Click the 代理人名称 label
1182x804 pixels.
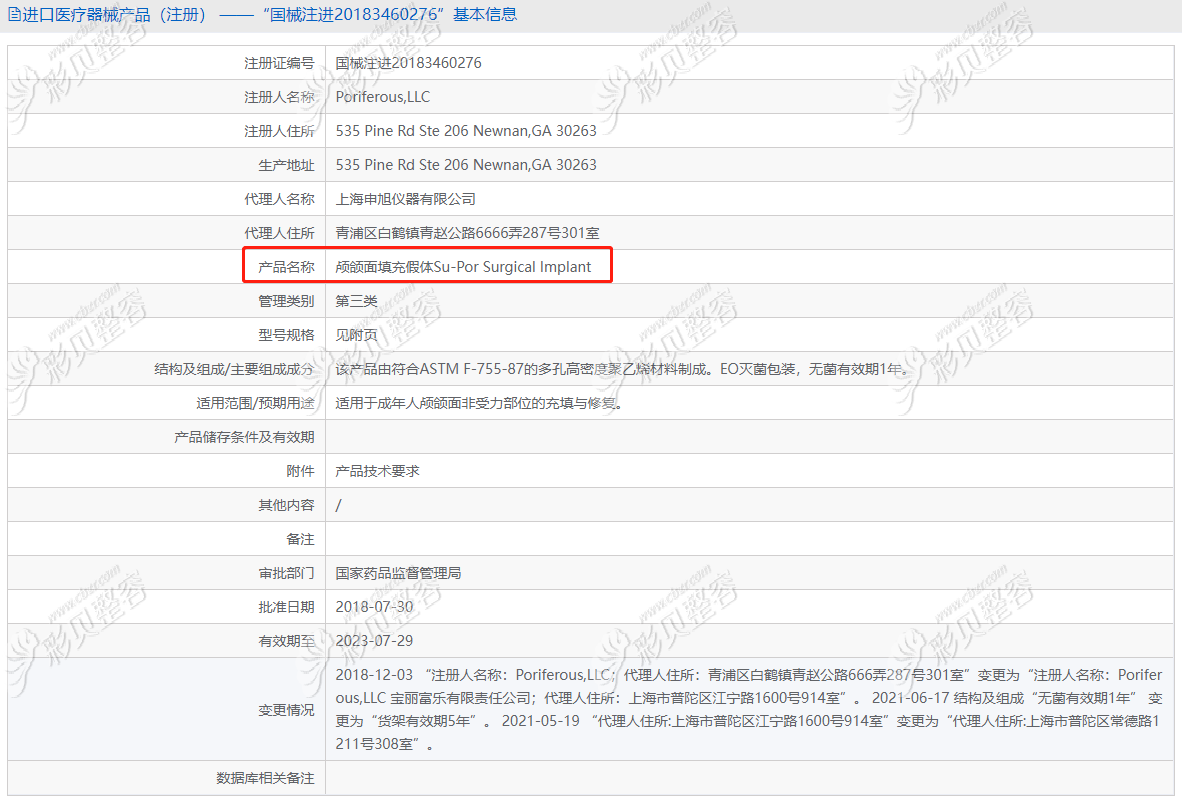tap(279, 199)
